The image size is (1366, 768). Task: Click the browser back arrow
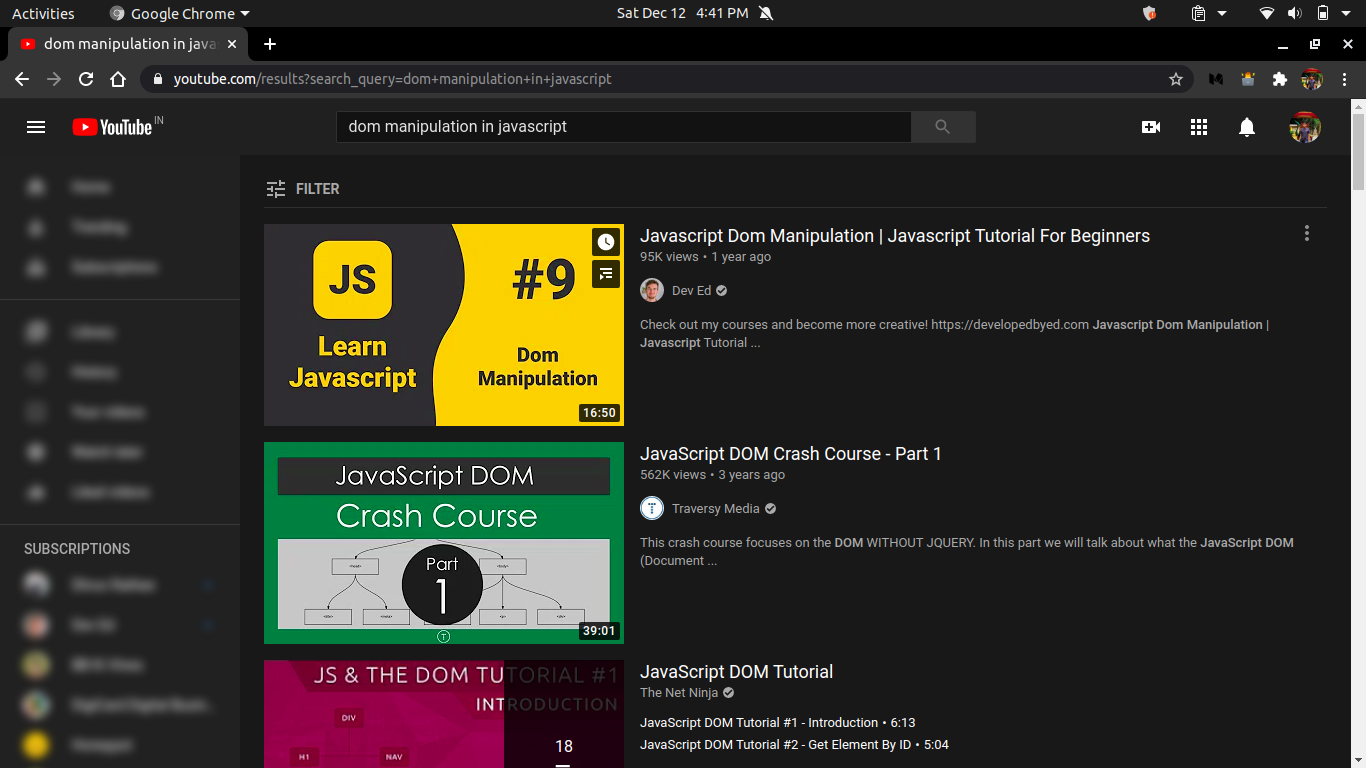pyautogui.click(x=22, y=79)
